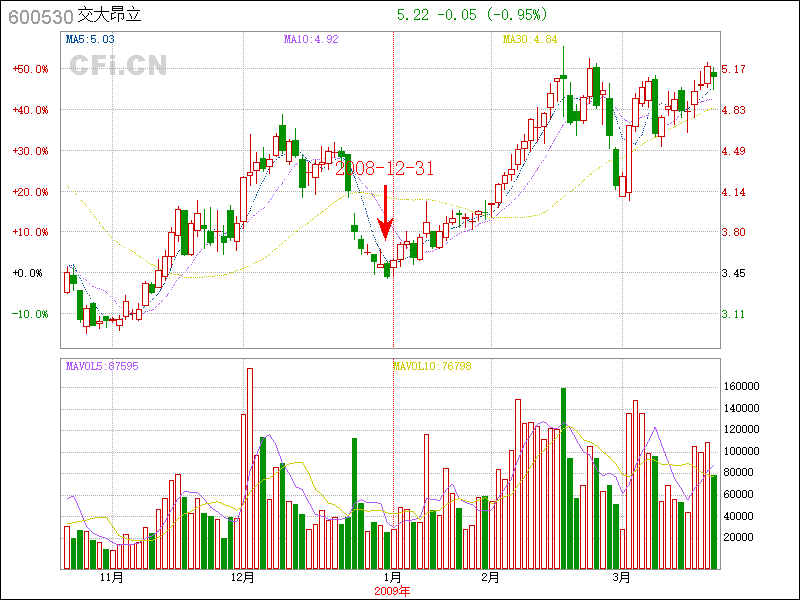Click the current price 5.22 at top

[414, 15]
